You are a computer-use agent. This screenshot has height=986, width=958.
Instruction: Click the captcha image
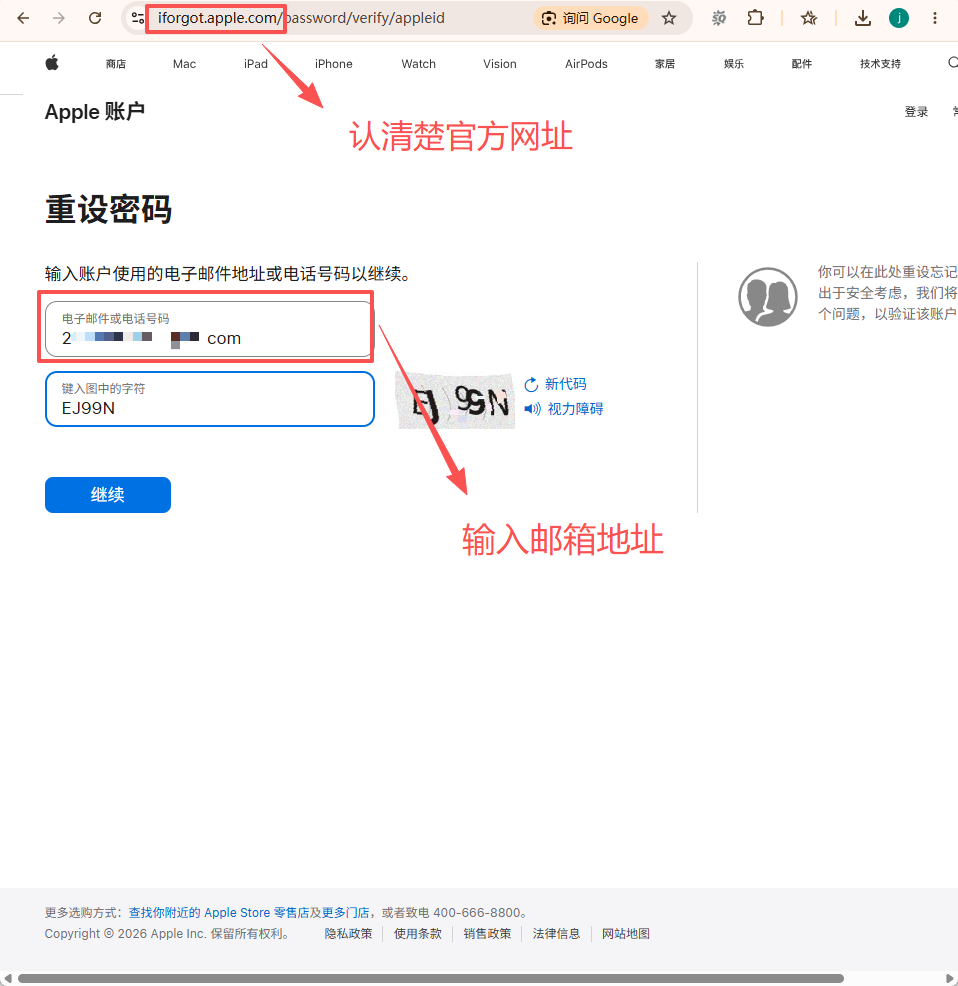[456, 401]
